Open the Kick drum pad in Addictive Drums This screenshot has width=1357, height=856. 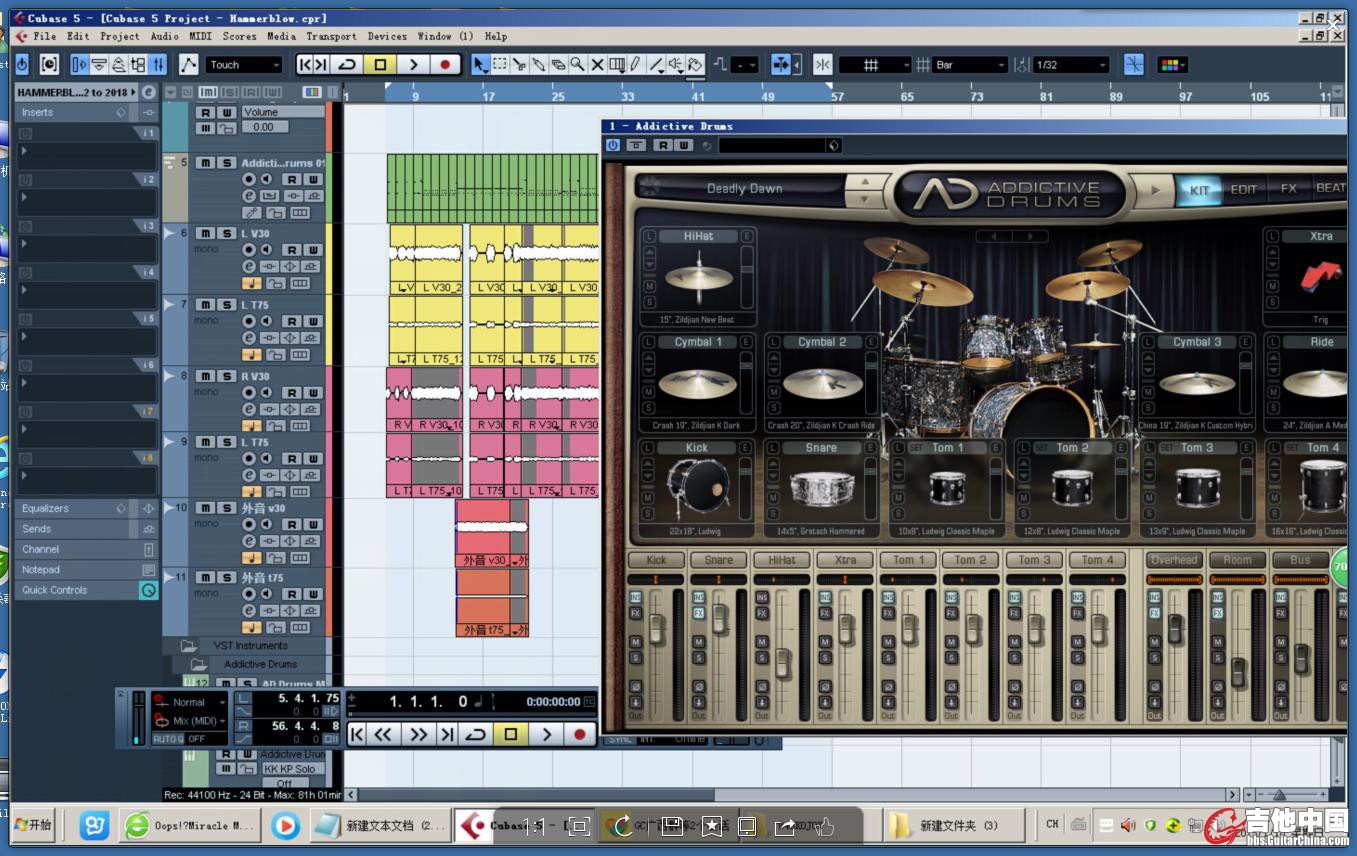(x=697, y=489)
